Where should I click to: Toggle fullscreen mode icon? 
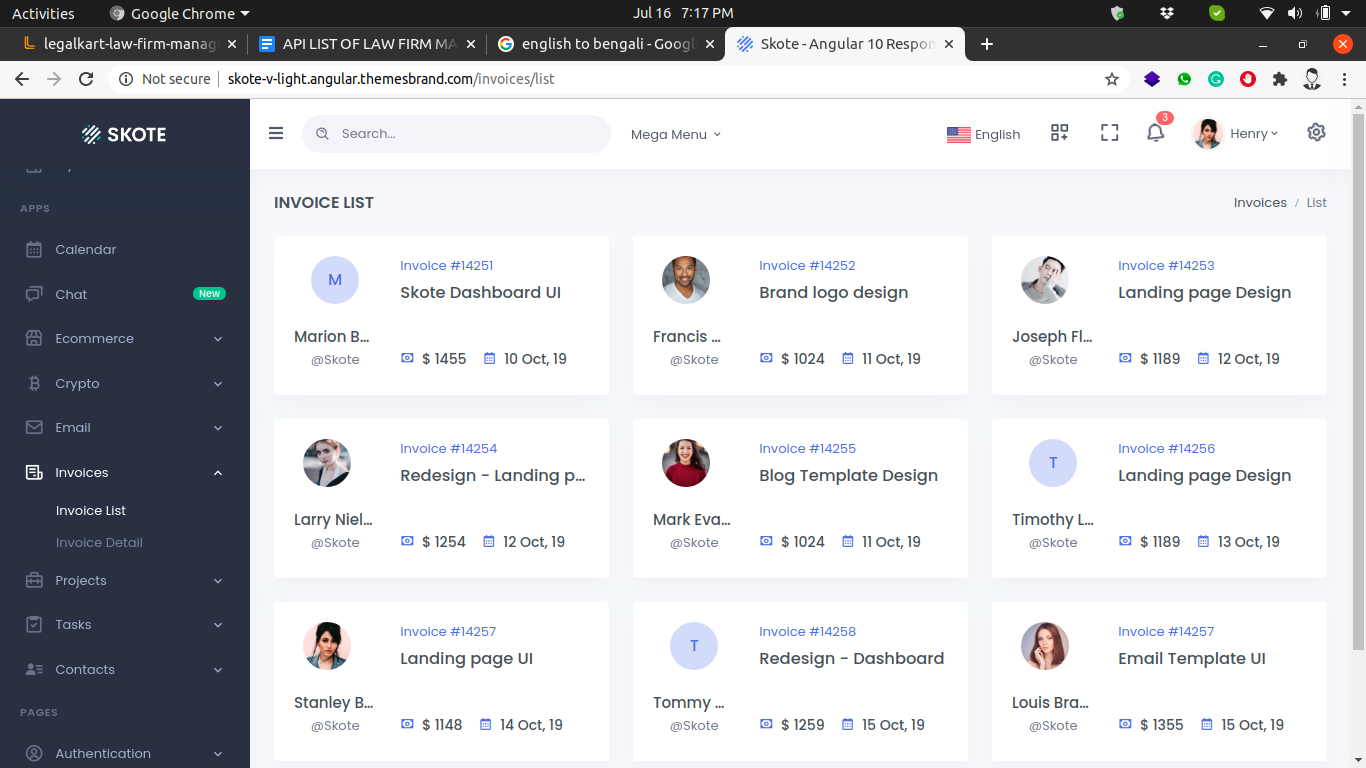pos(1109,133)
